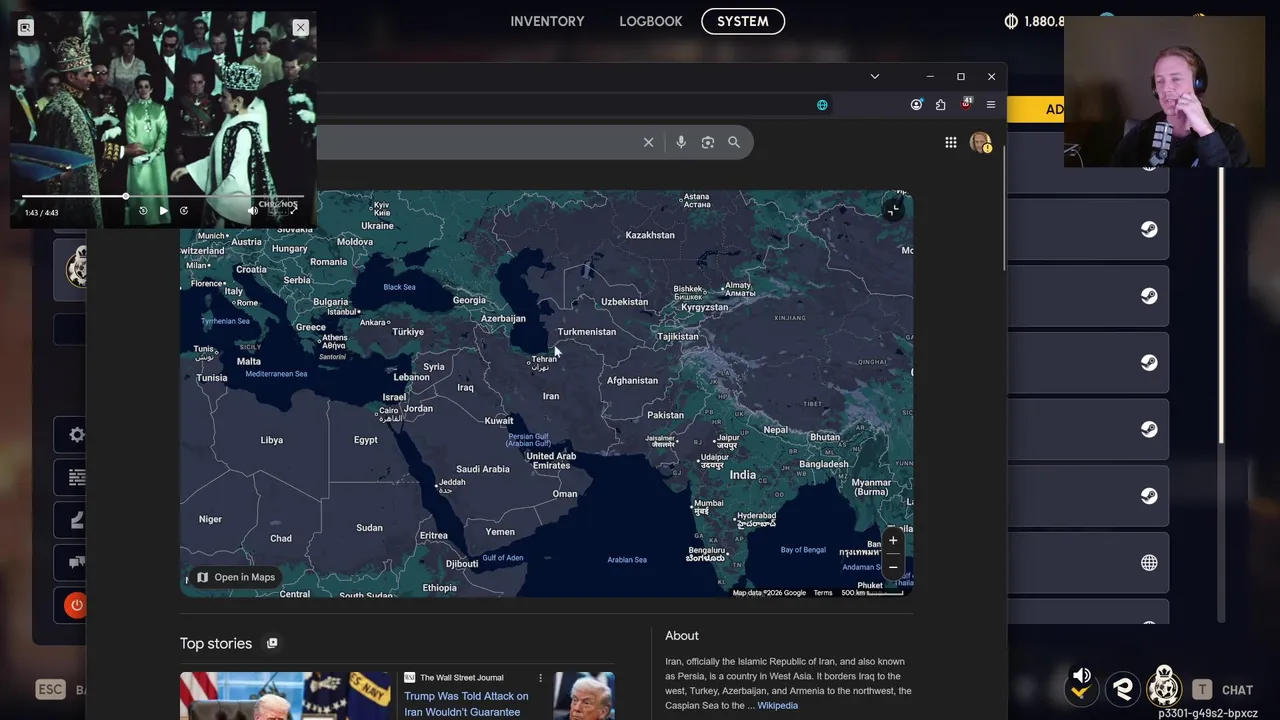
Task: Click the 'Kazakhstan' label on the map
Action: [x=650, y=235]
